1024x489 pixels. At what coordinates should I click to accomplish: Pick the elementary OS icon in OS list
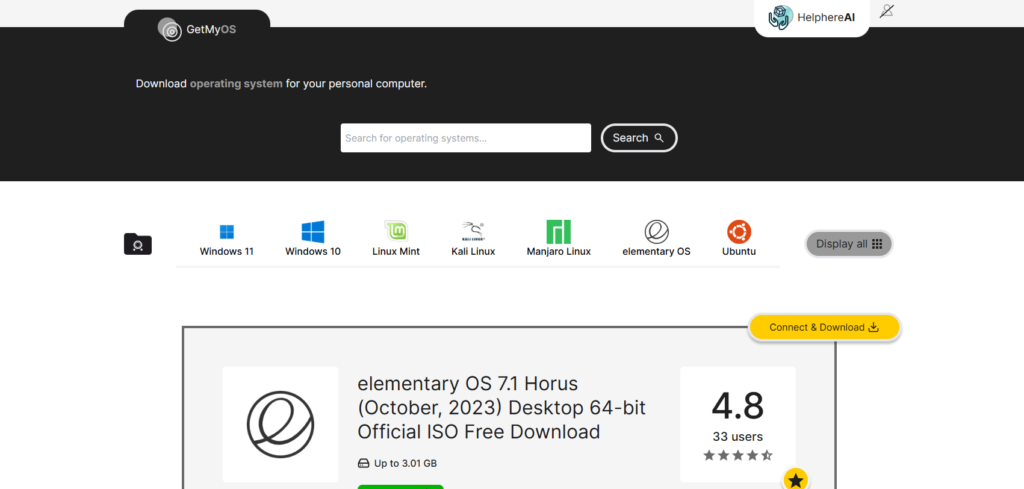tap(656, 232)
